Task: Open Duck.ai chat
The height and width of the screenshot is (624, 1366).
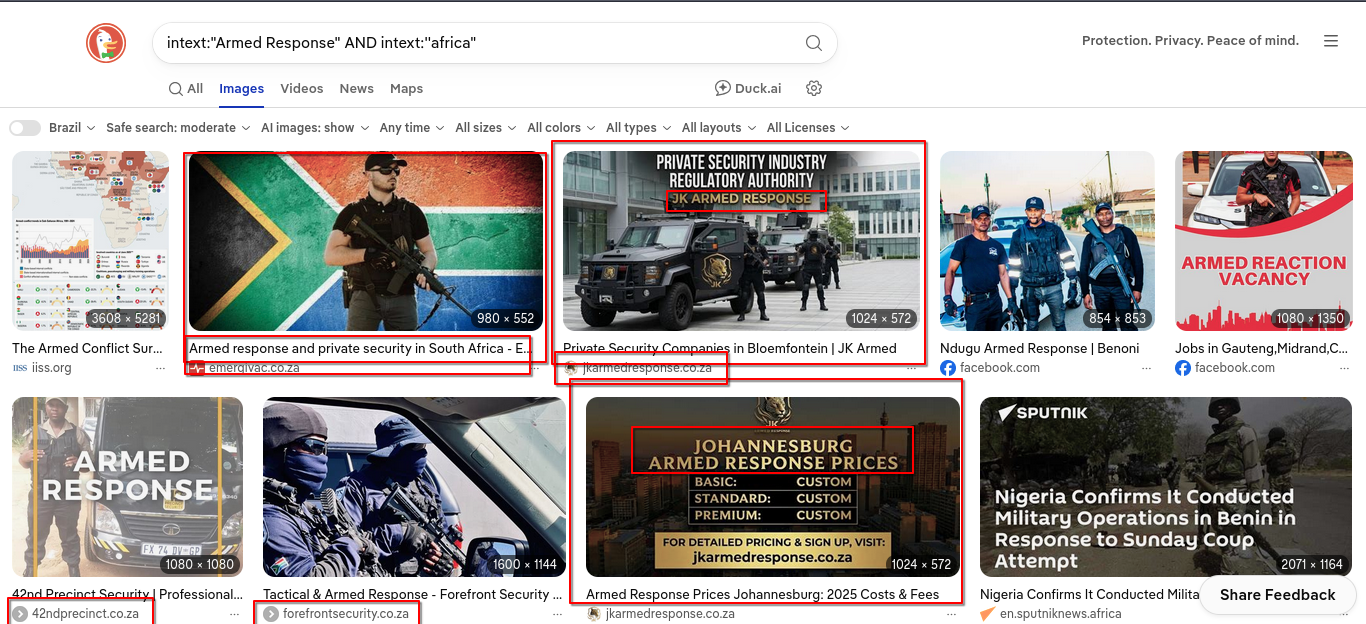Action: [748, 88]
